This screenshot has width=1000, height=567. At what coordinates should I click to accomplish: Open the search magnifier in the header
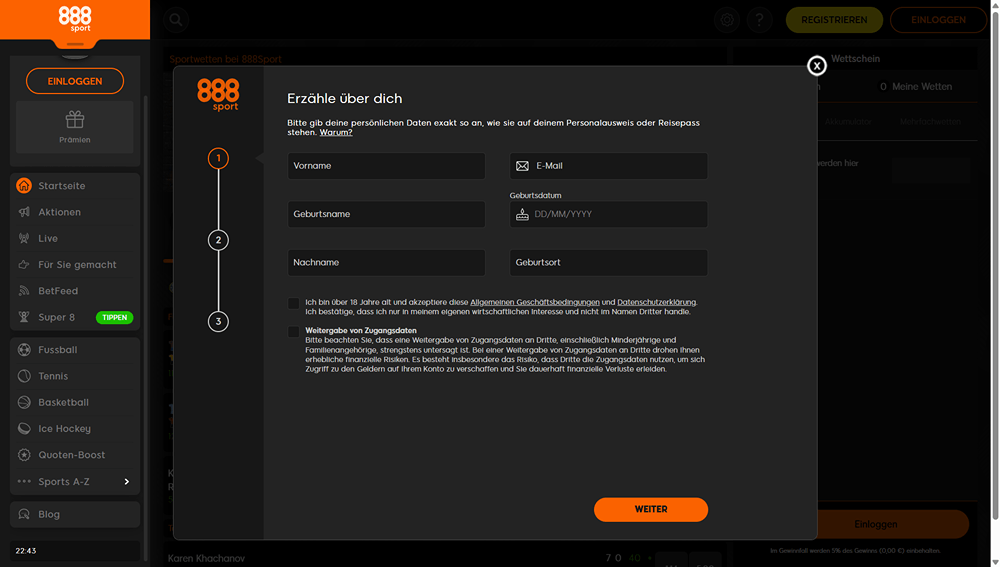pyautogui.click(x=176, y=20)
